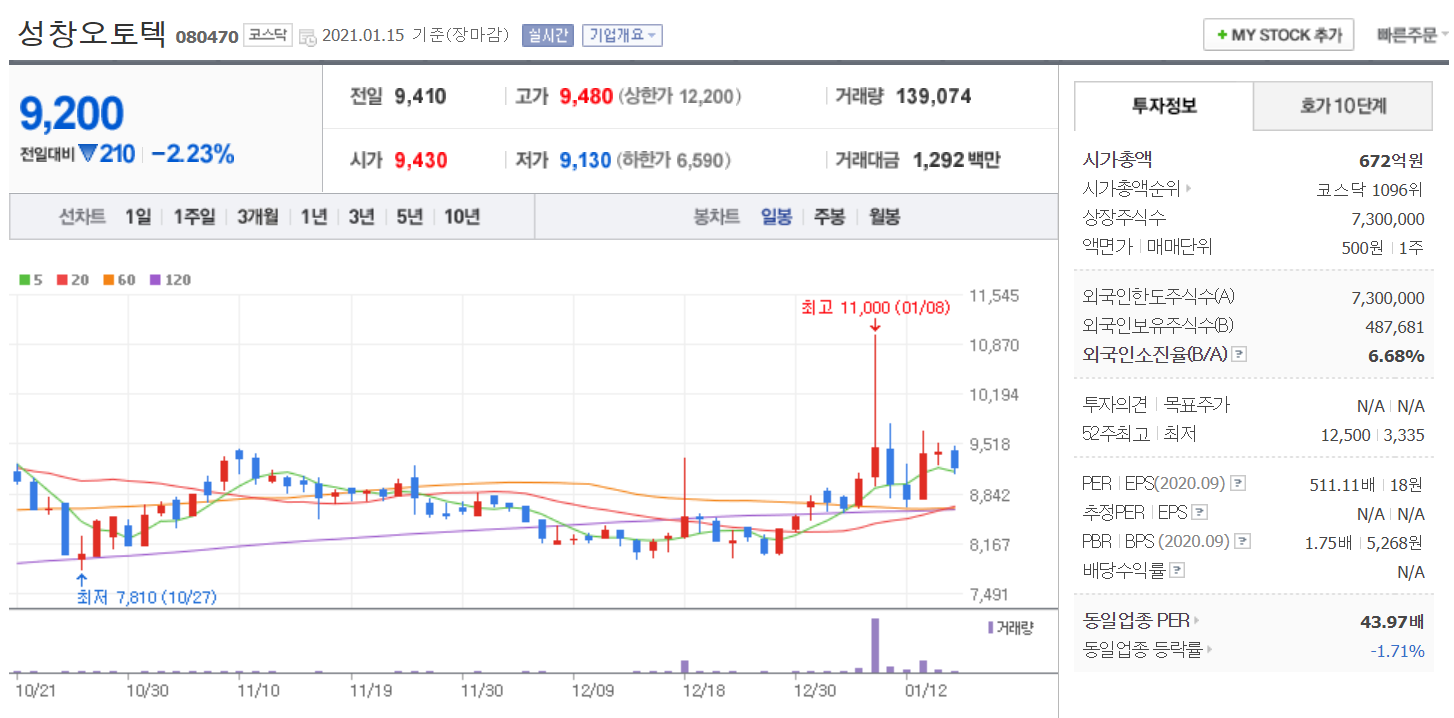Click help icon beside PBR BPS(2020.09)
The height and width of the screenshot is (718, 1454).
tap(1241, 542)
